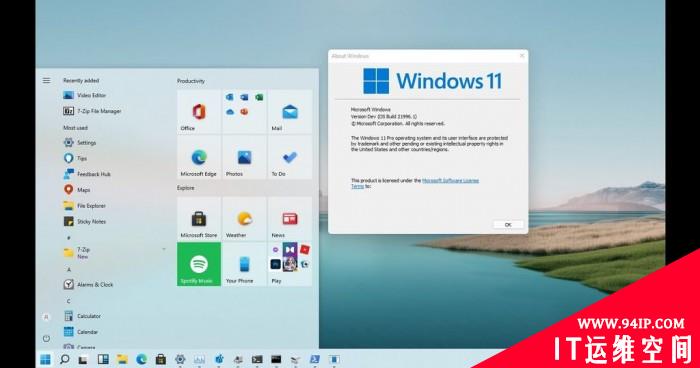700x368 pixels.
Task: Open the Weather tile
Action: click(x=244, y=219)
